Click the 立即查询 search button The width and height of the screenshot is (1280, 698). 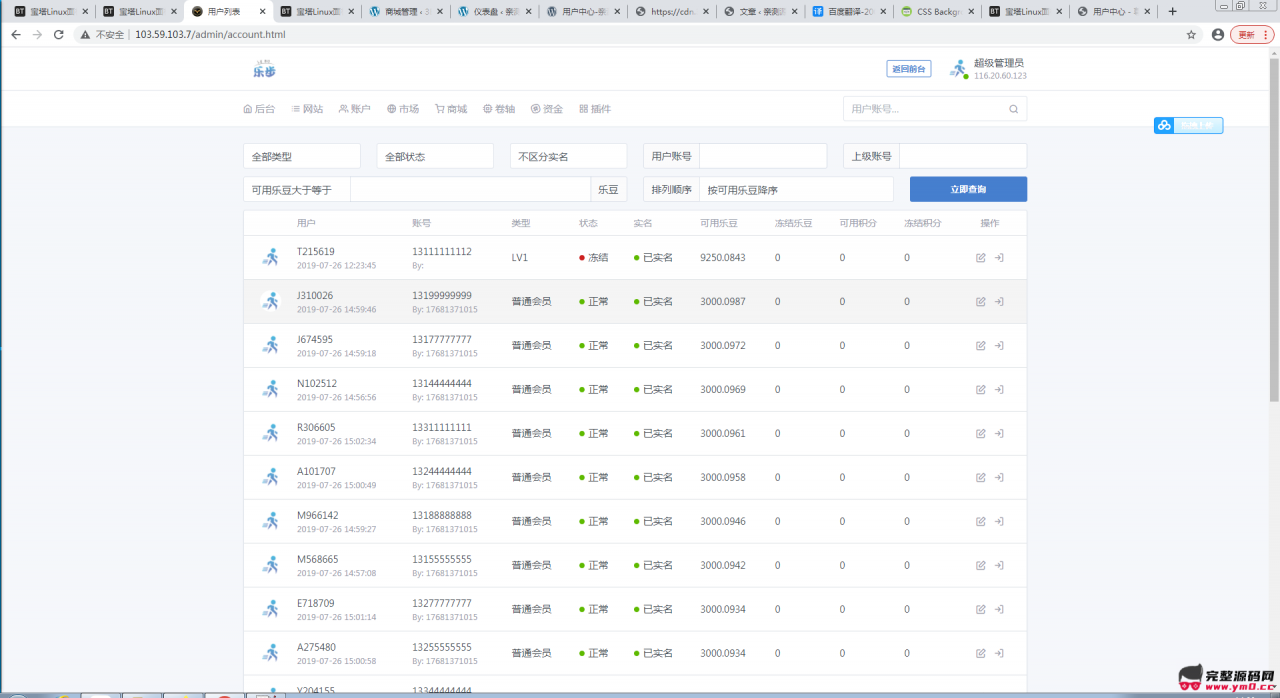(x=968, y=189)
